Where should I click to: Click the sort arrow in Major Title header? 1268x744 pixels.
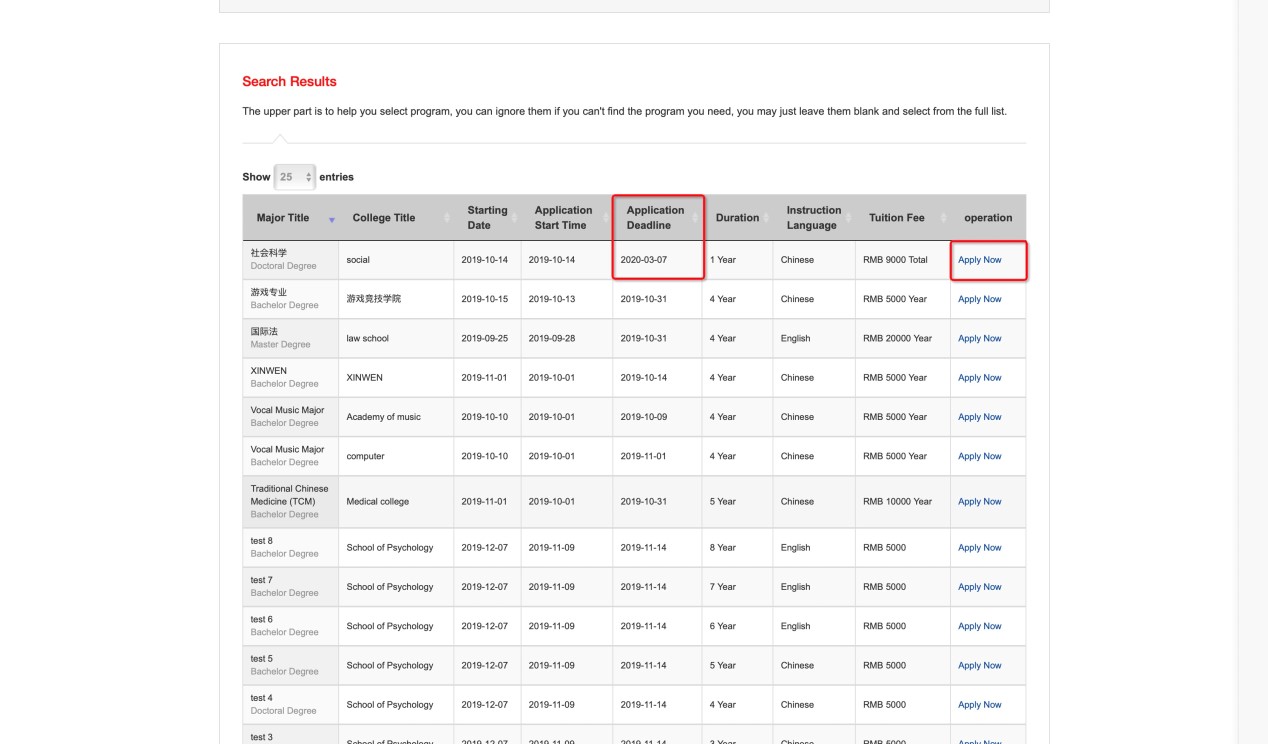tap(331, 219)
